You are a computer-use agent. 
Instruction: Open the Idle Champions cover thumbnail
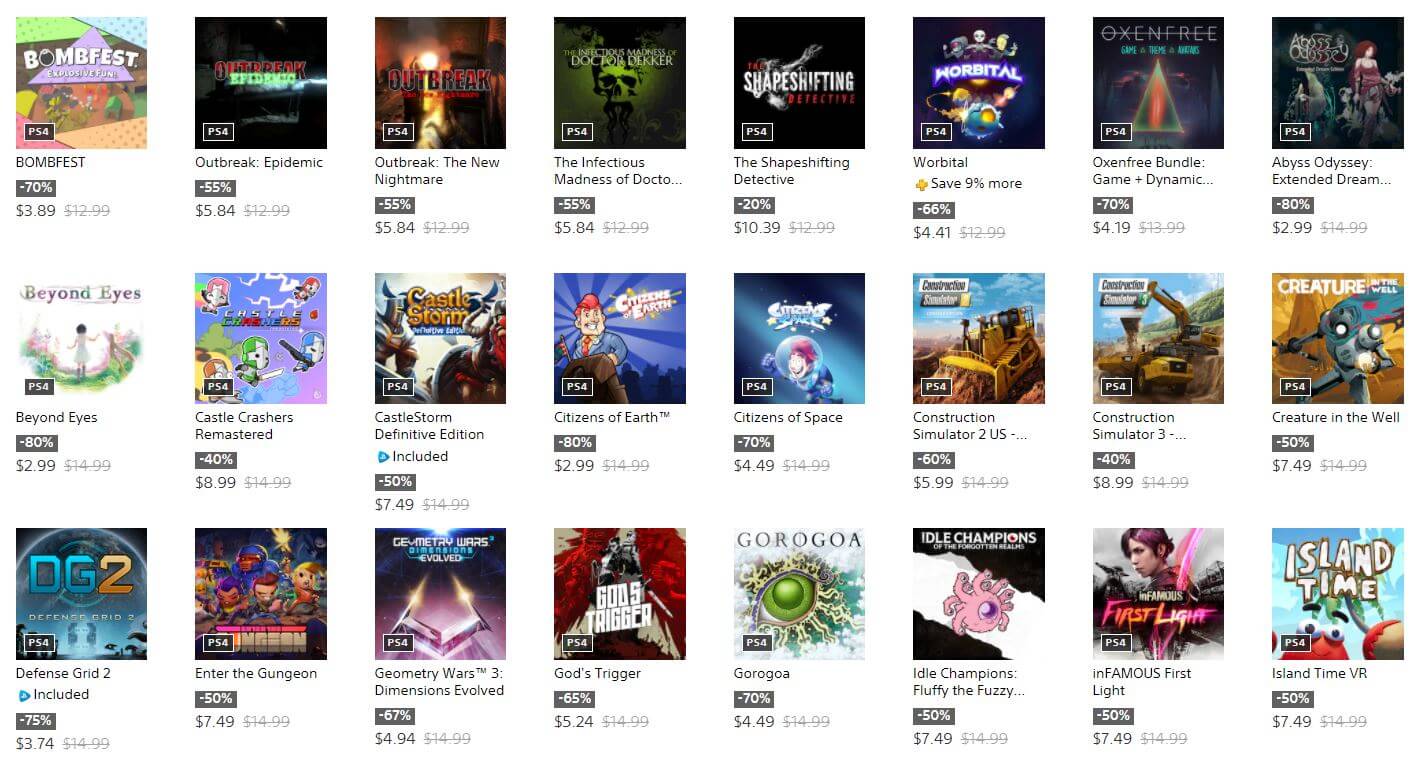click(x=979, y=594)
